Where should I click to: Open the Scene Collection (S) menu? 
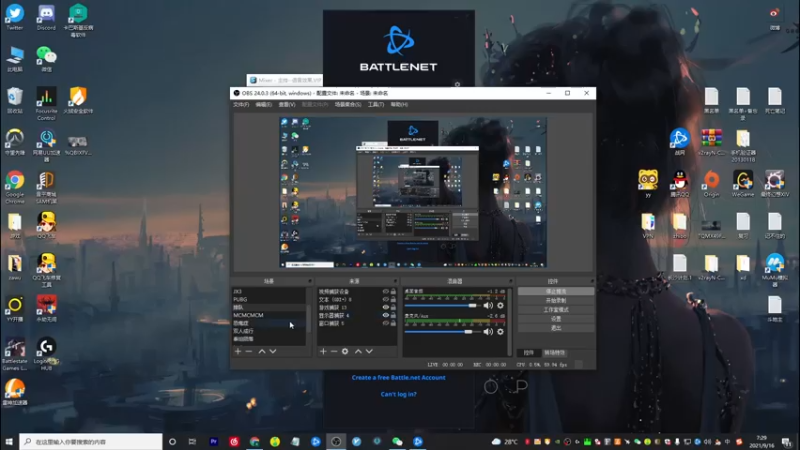348,105
